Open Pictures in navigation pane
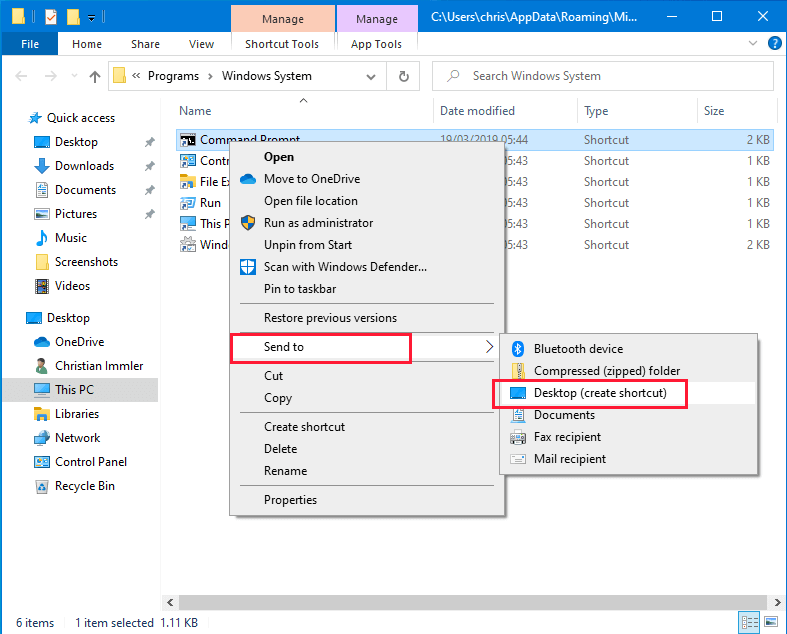This screenshot has width=787, height=634. pyautogui.click(x=76, y=214)
